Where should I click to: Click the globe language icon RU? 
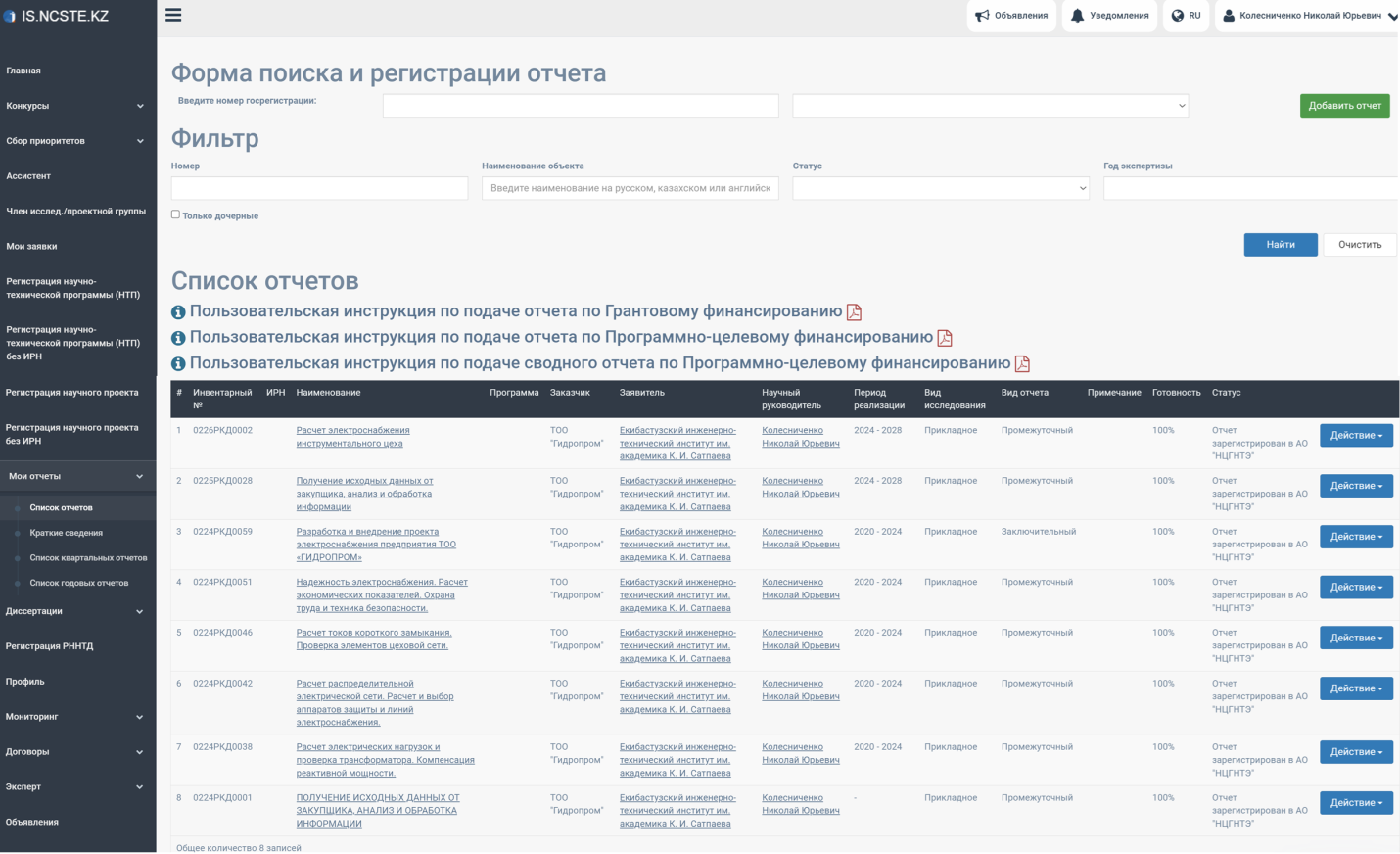(1178, 16)
